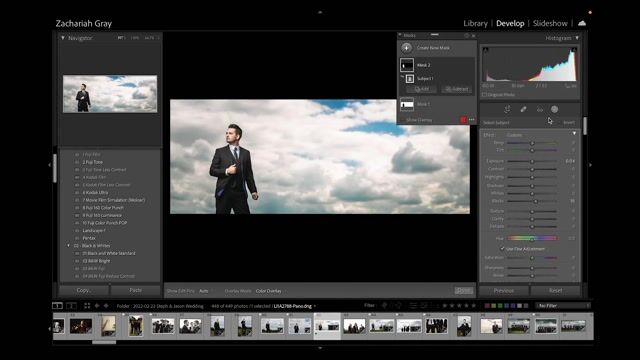Collapse the Histogram panel triangle
This screenshot has width=640, height=360.
click(x=577, y=38)
